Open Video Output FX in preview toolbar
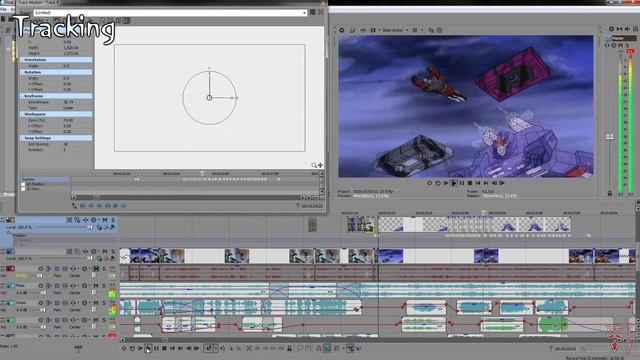640x360 pixels. click(362, 30)
